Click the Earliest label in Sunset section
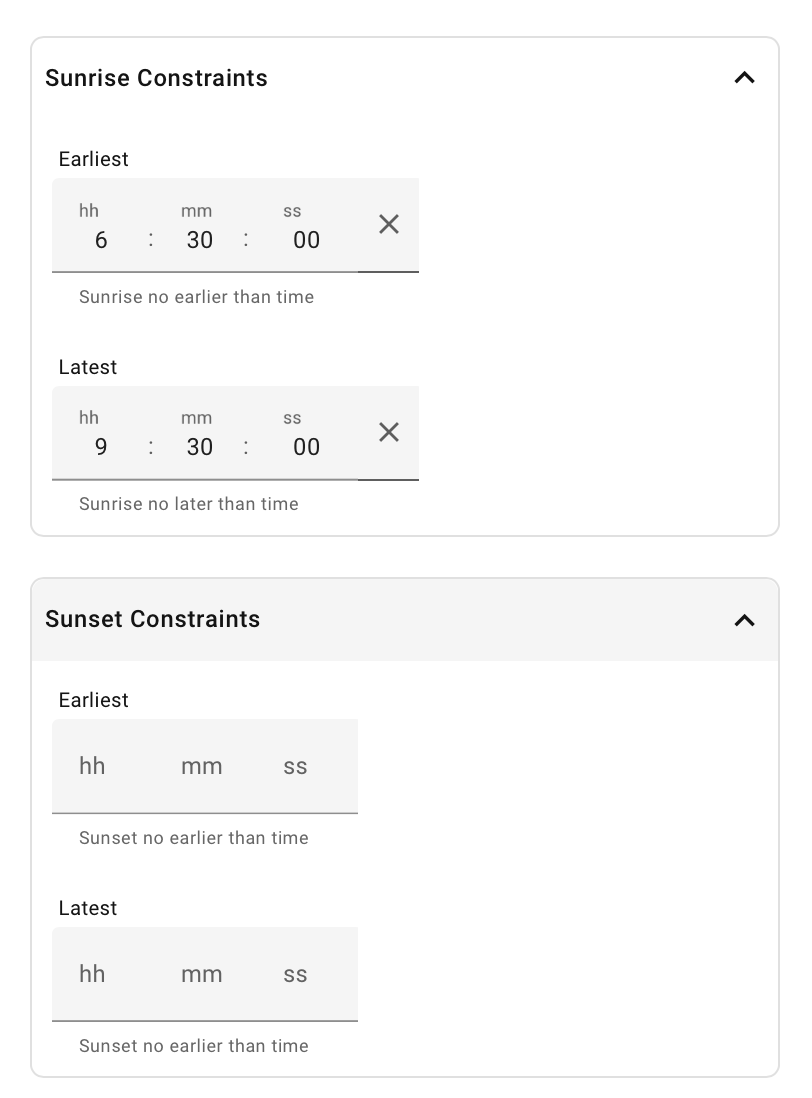812x1098 pixels. tap(93, 700)
